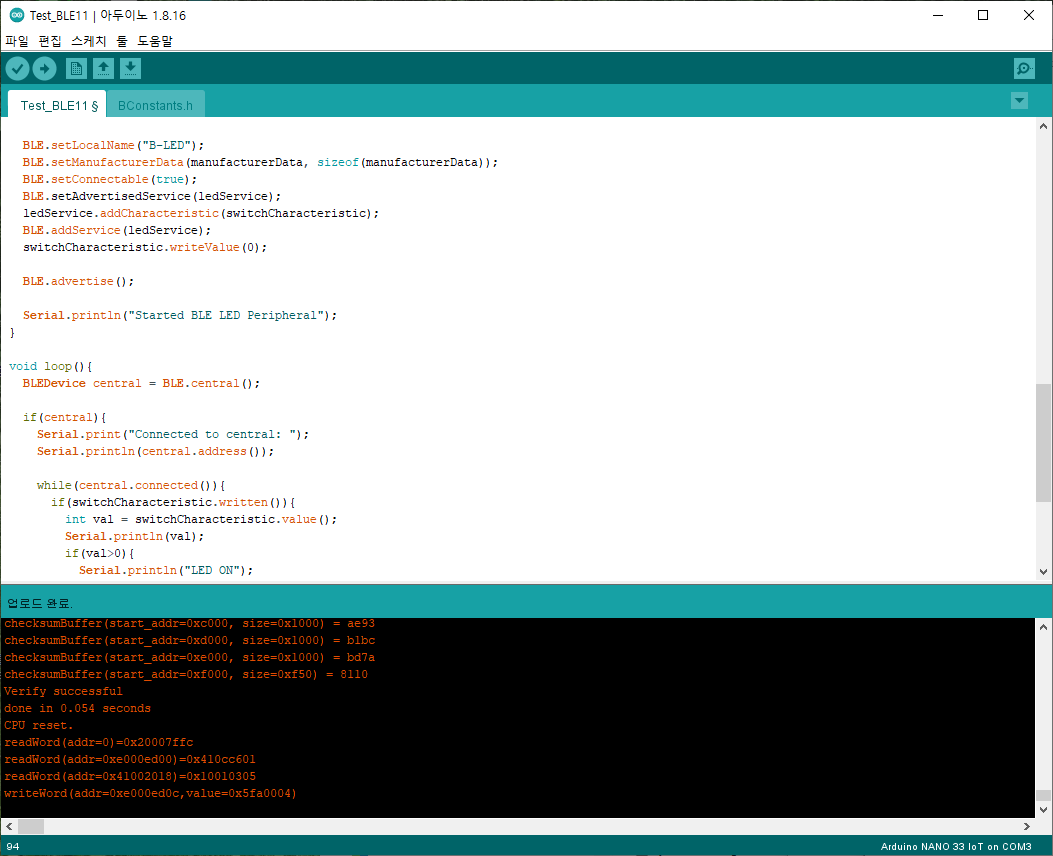Maximize the Arduino IDE window
1053x856 pixels.
[x=983, y=15]
